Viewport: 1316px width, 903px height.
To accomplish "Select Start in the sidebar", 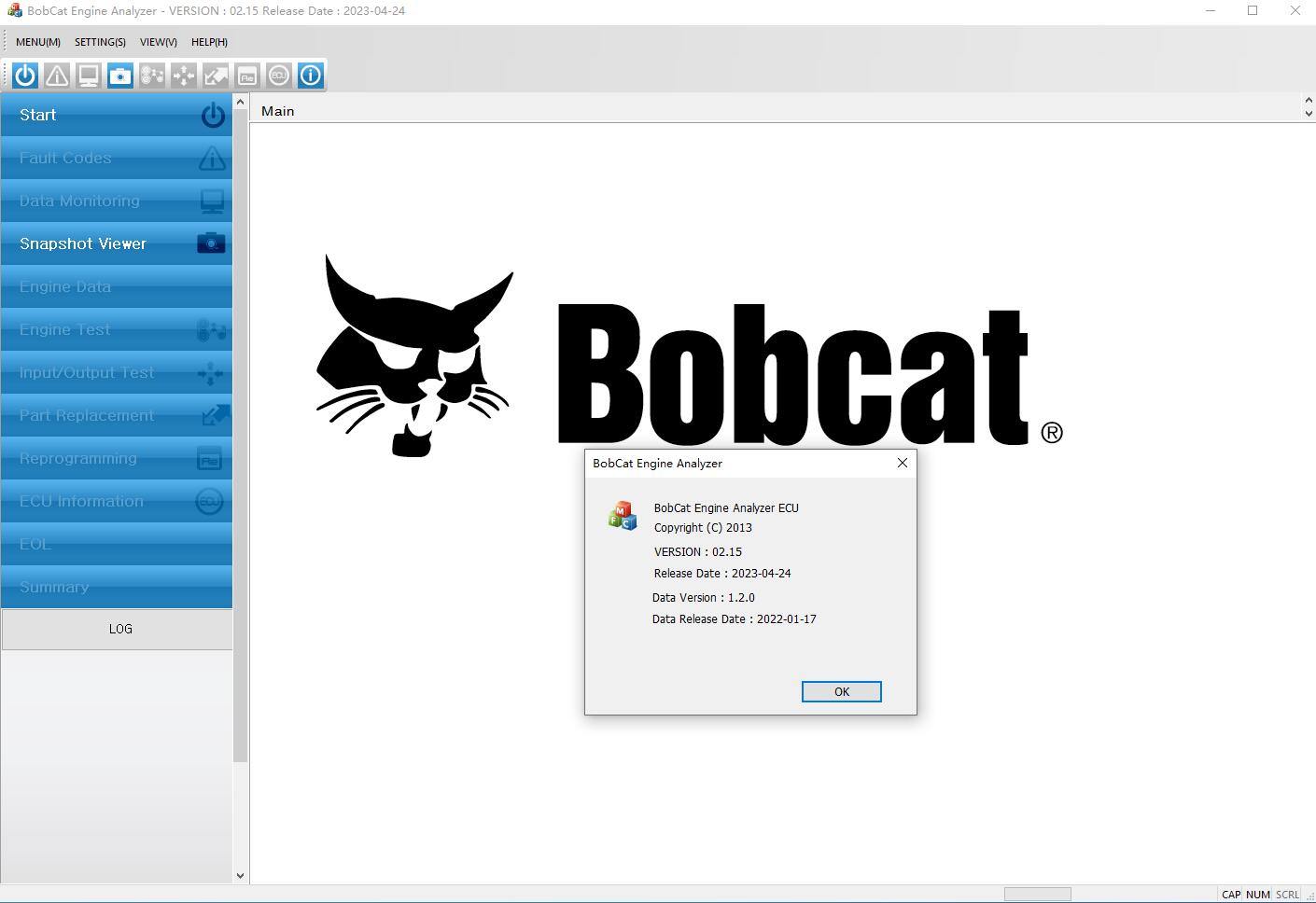I will click(117, 115).
